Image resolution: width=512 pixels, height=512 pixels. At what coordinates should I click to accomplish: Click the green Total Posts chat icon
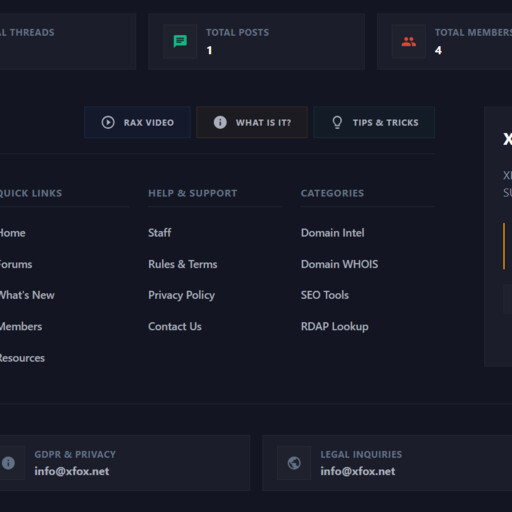point(180,42)
